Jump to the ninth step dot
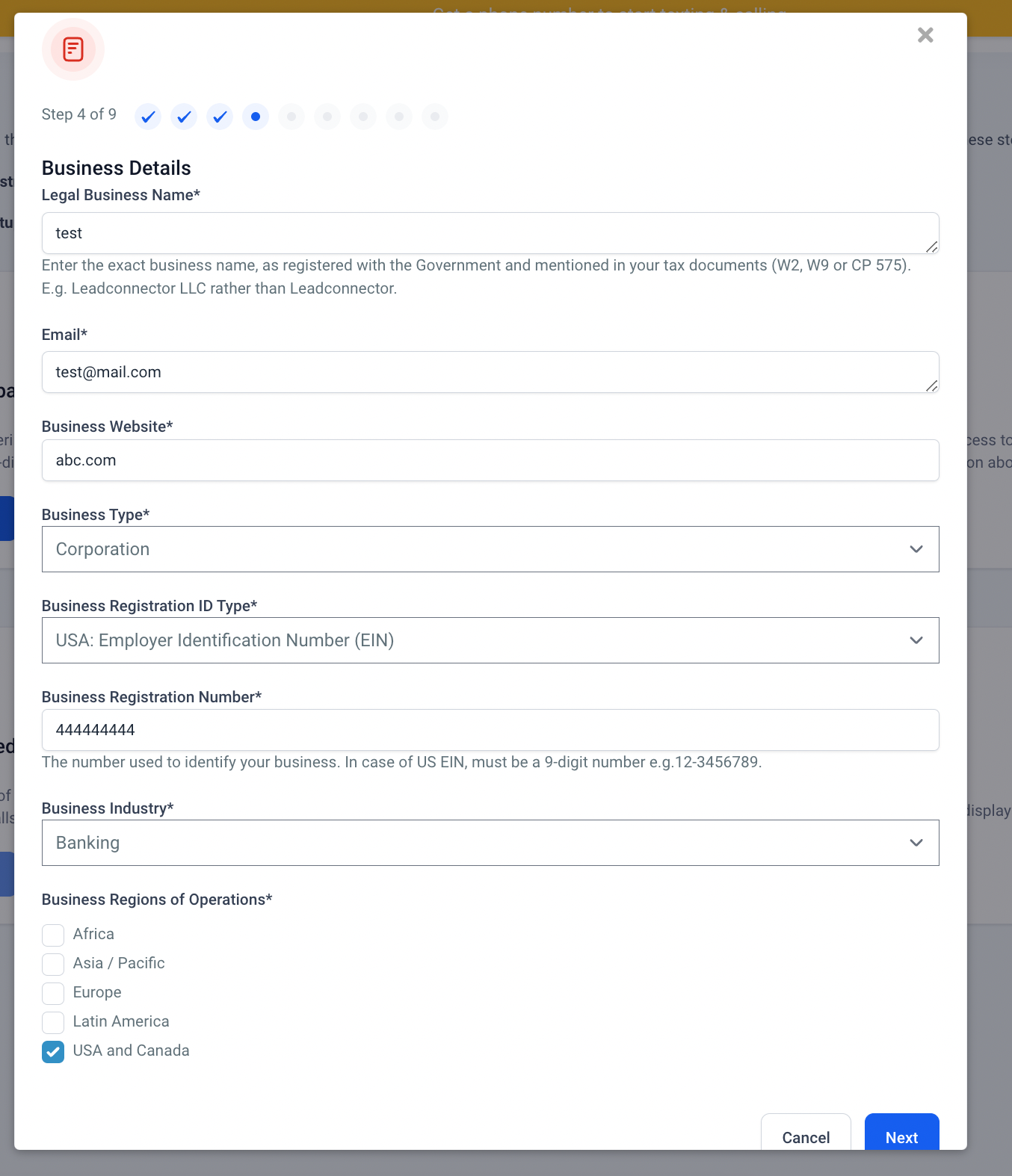1012x1176 pixels. coord(435,117)
